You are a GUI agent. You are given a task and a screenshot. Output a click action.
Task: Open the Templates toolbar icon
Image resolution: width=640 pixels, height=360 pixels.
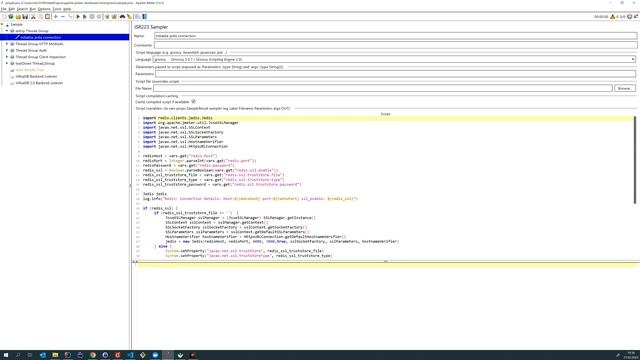tap(11, 17)
